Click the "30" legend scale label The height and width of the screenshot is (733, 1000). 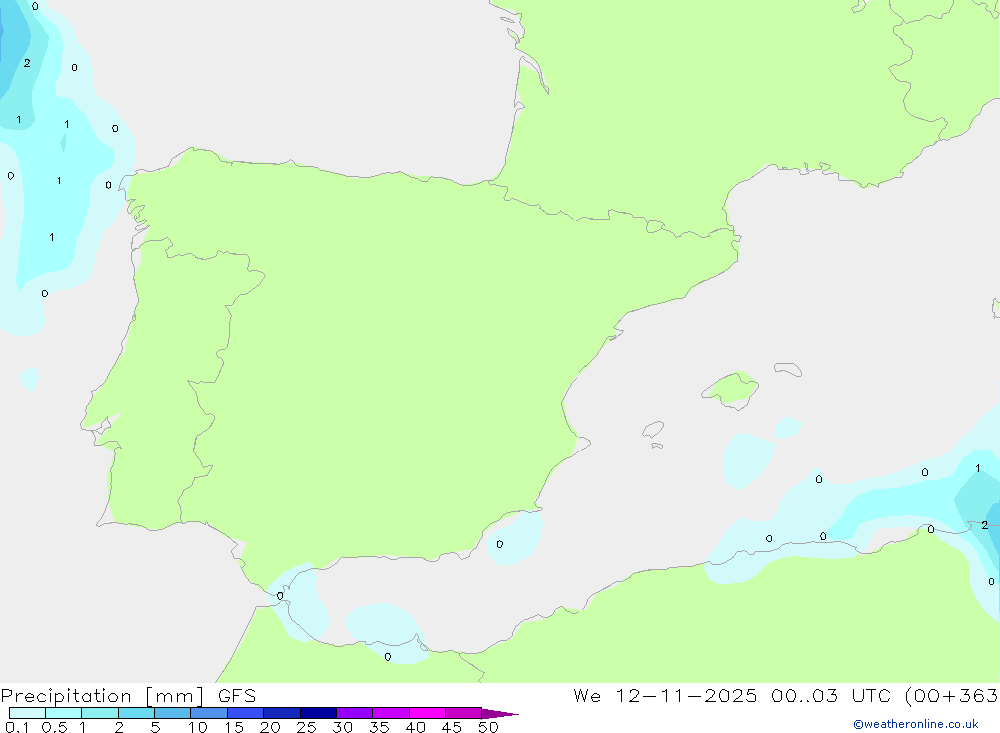click(342, 727)
